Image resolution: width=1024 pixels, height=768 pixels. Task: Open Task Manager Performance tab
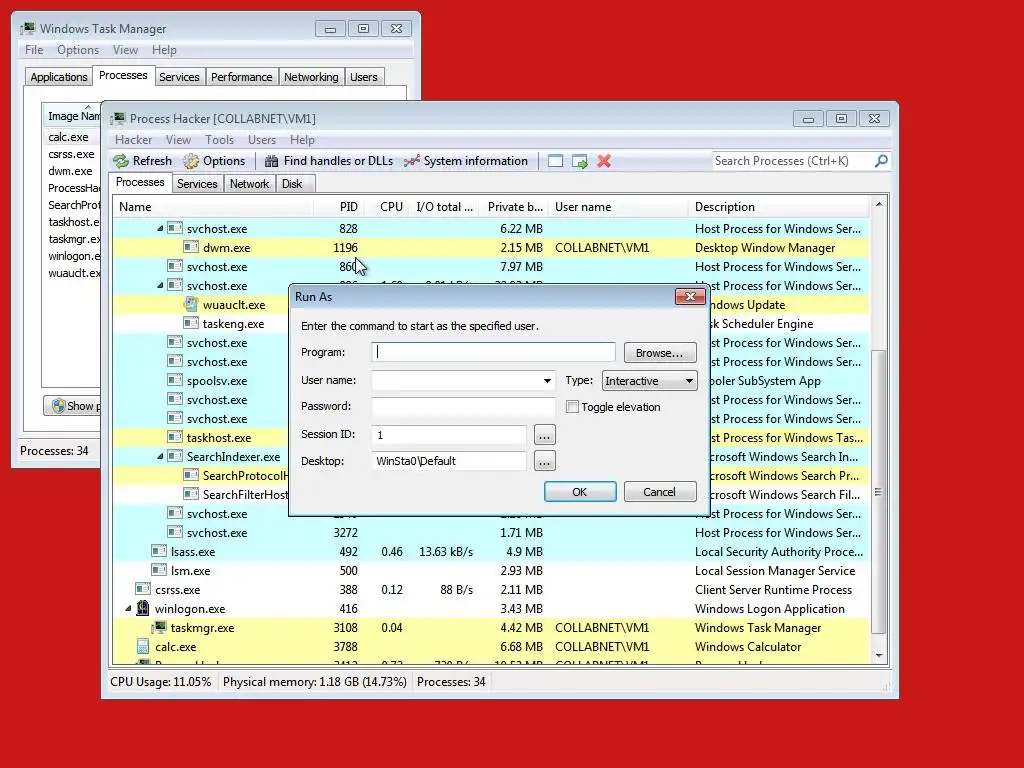(x=242, y=77)
